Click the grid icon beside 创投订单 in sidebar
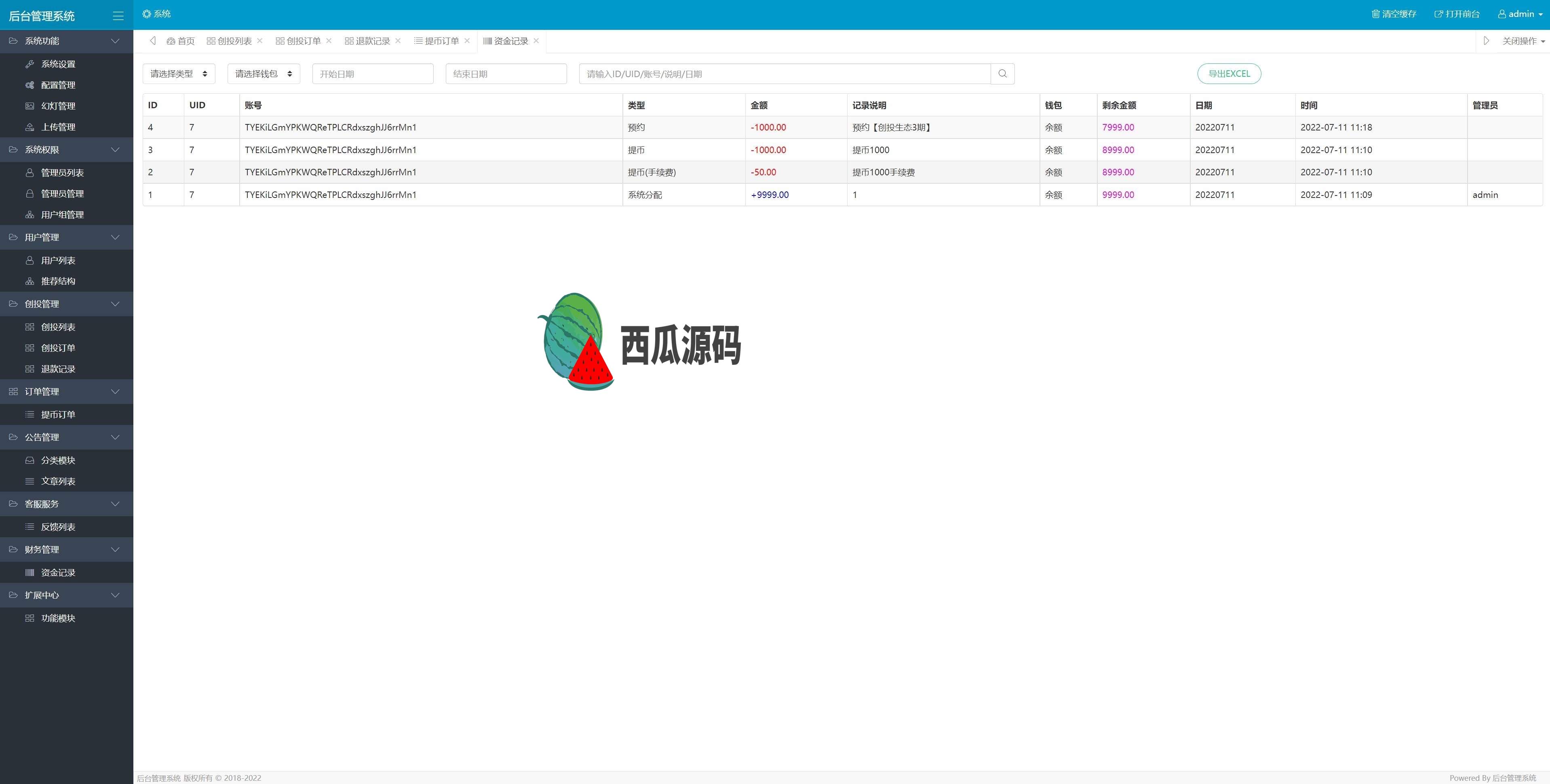 (30, 348)
